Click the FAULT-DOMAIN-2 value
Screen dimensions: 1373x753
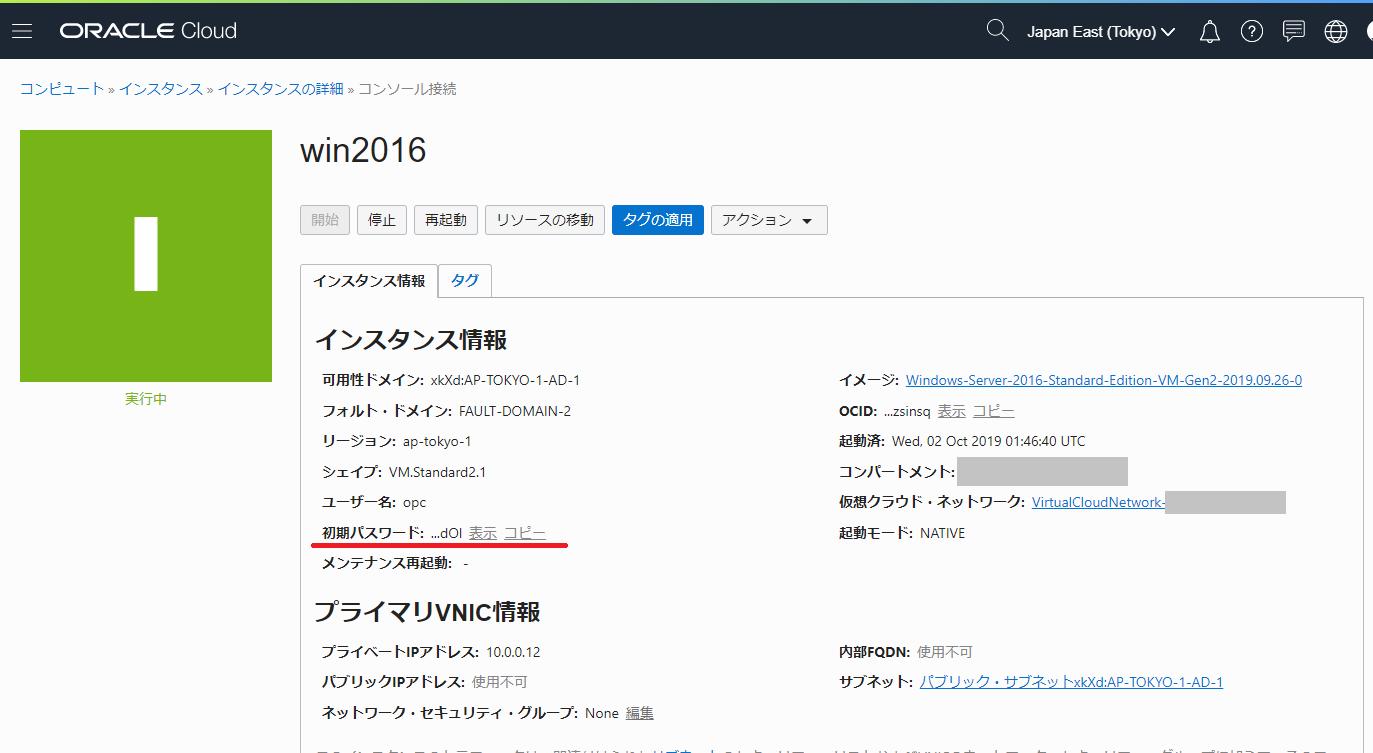[515, 411]
